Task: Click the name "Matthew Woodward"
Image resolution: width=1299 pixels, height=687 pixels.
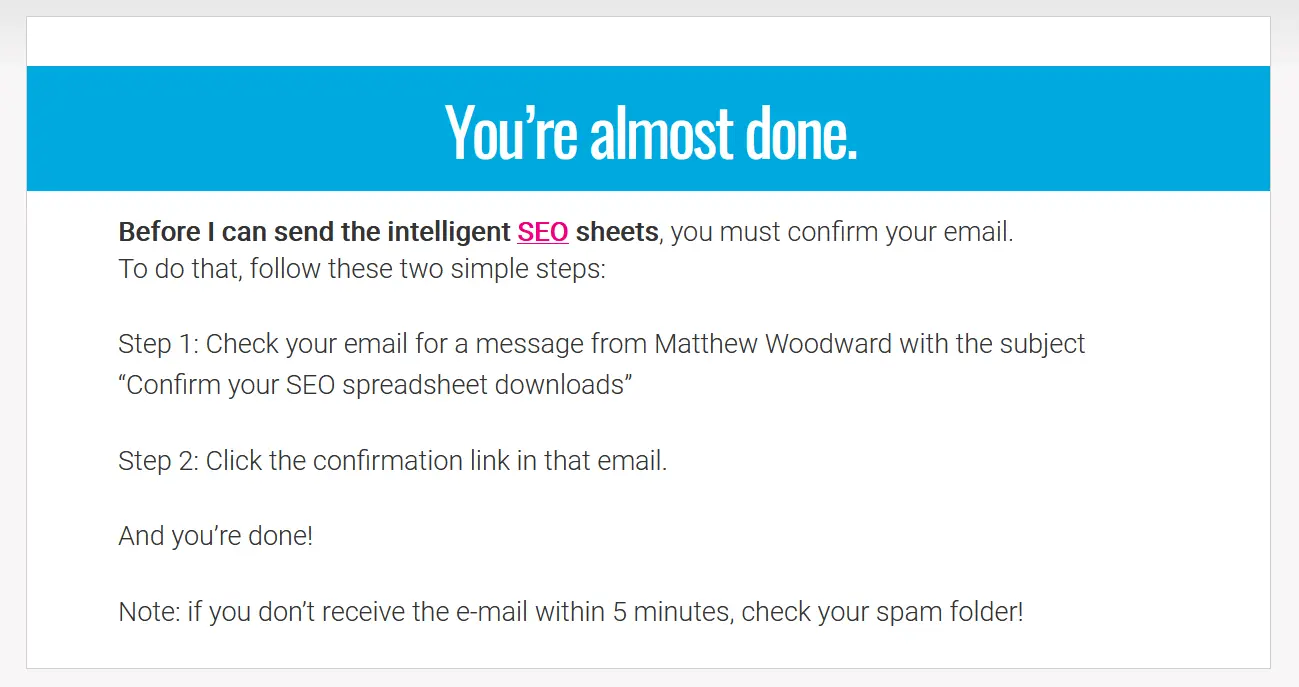Action: click(773, 344)
